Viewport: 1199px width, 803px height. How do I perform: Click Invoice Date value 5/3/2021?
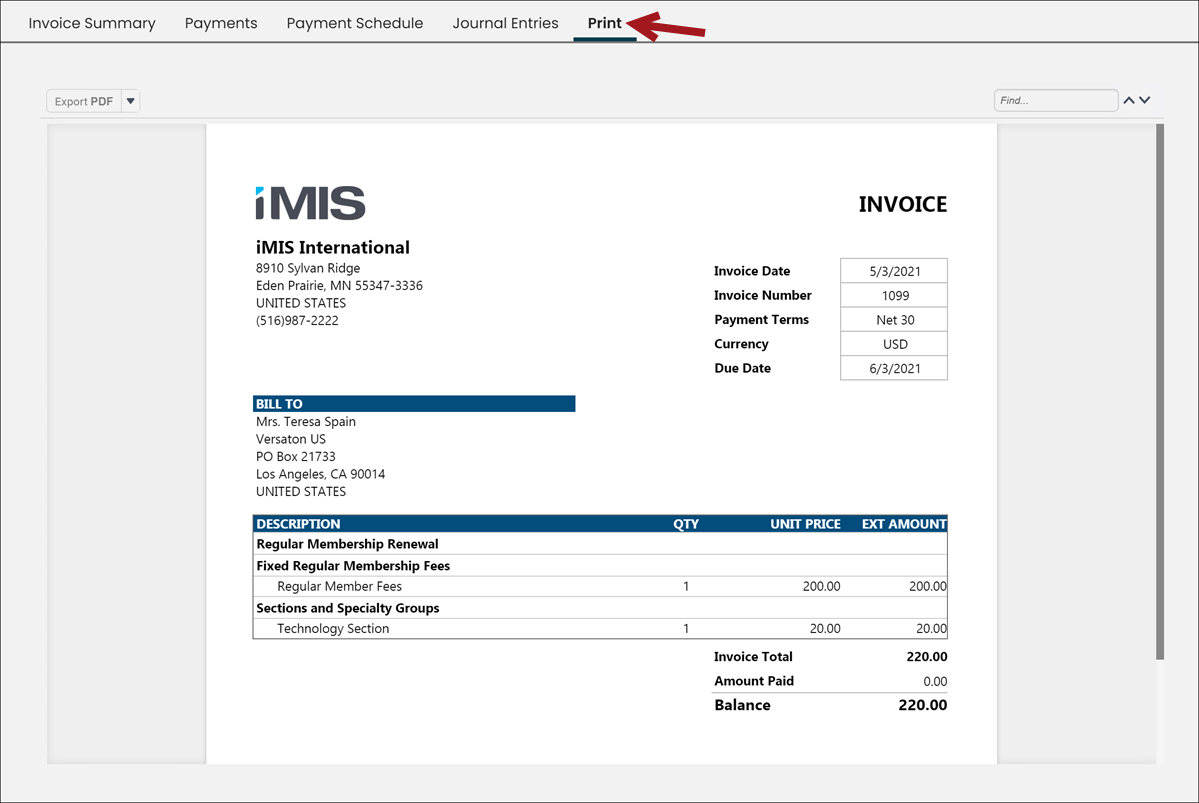894,271
